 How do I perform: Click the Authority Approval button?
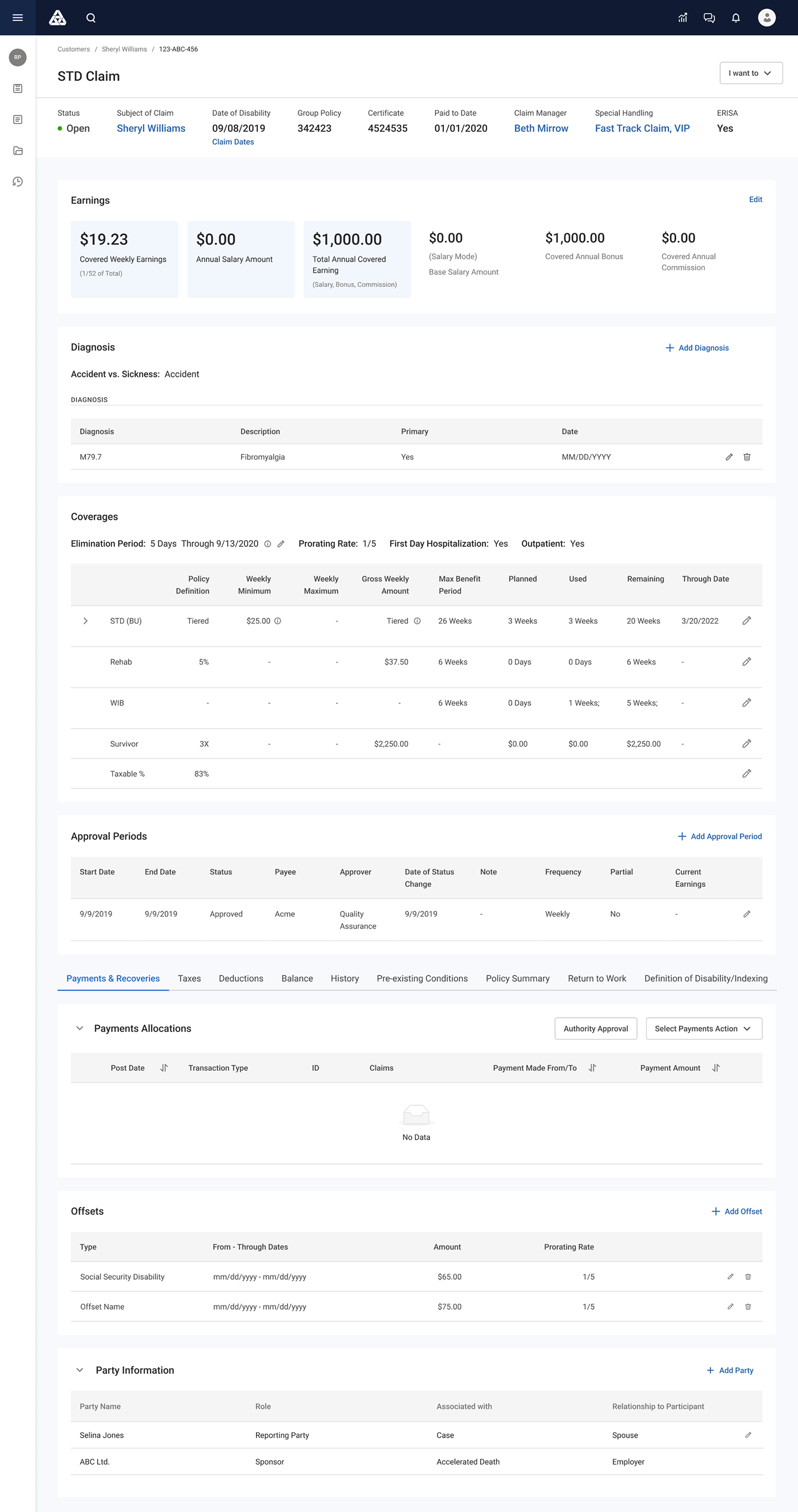coord(595,1029)
